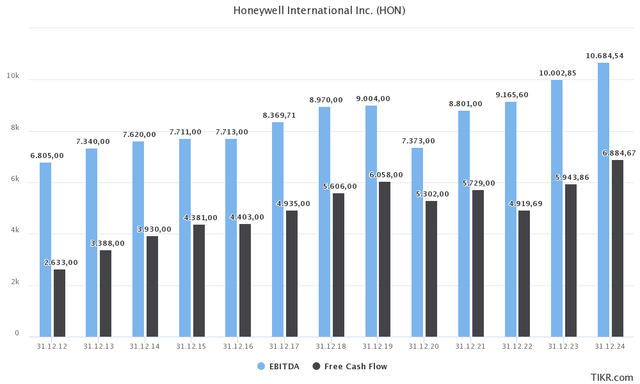Click the EBITDA bar for 31.12.18

click(324, 222)
